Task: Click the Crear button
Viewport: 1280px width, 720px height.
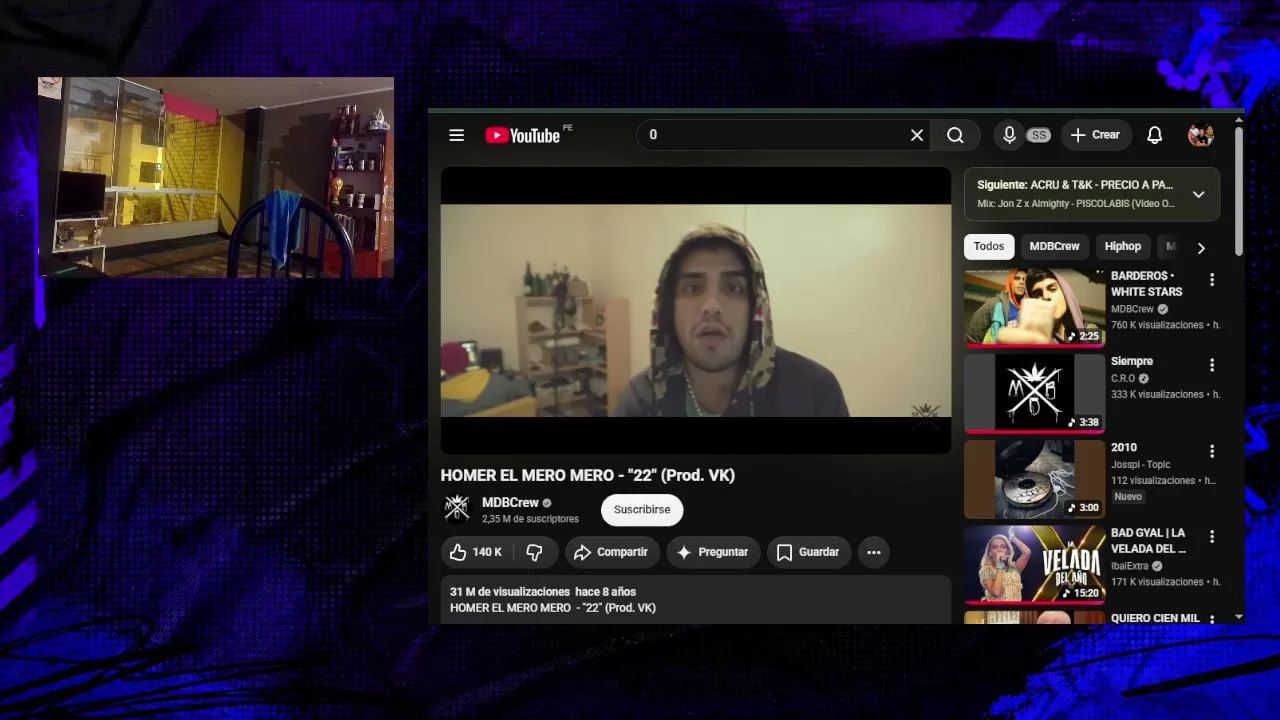Action: pos(1096,135)
